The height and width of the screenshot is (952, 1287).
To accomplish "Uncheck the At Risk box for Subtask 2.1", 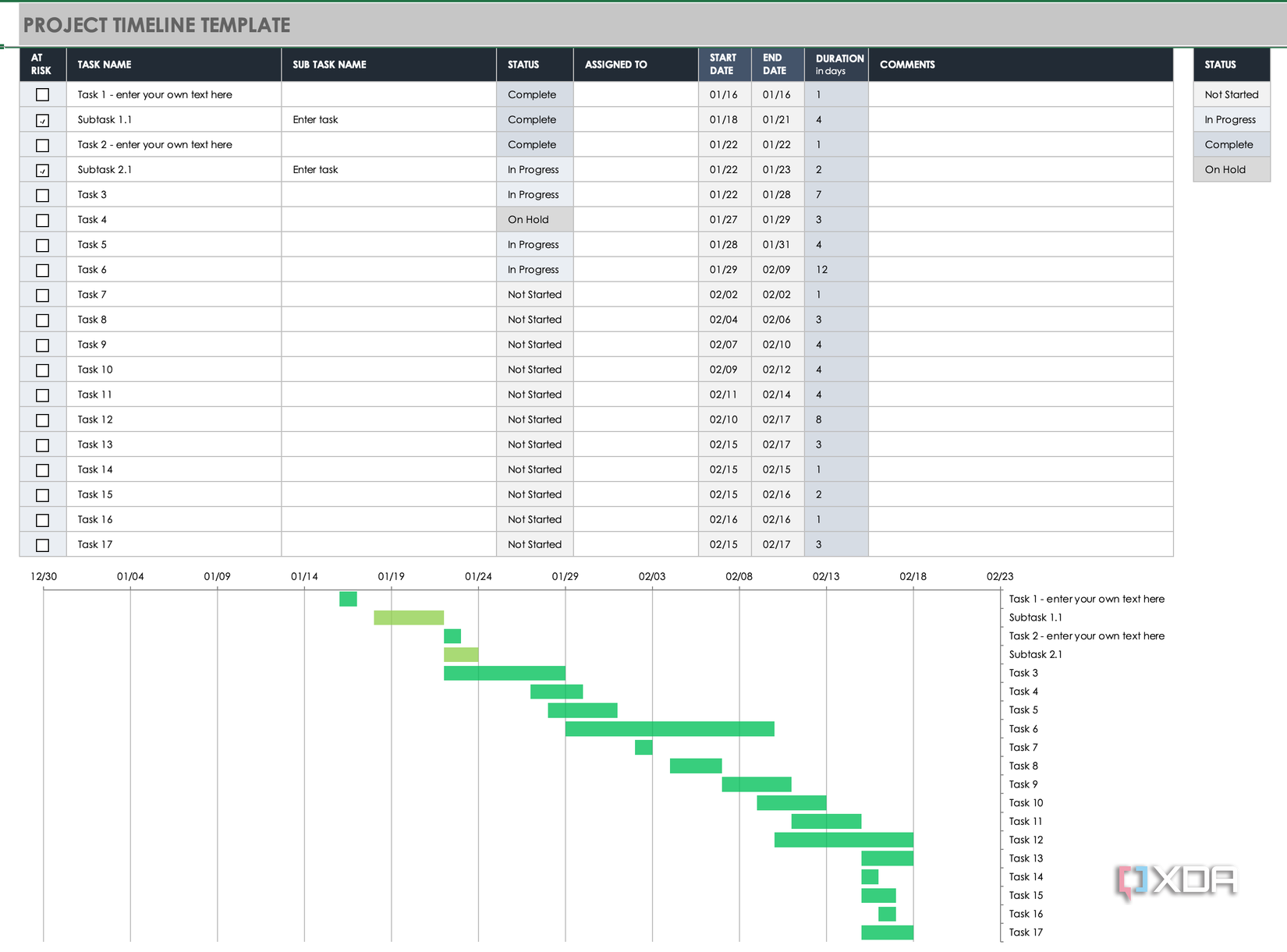I will (x=42, y=169).
